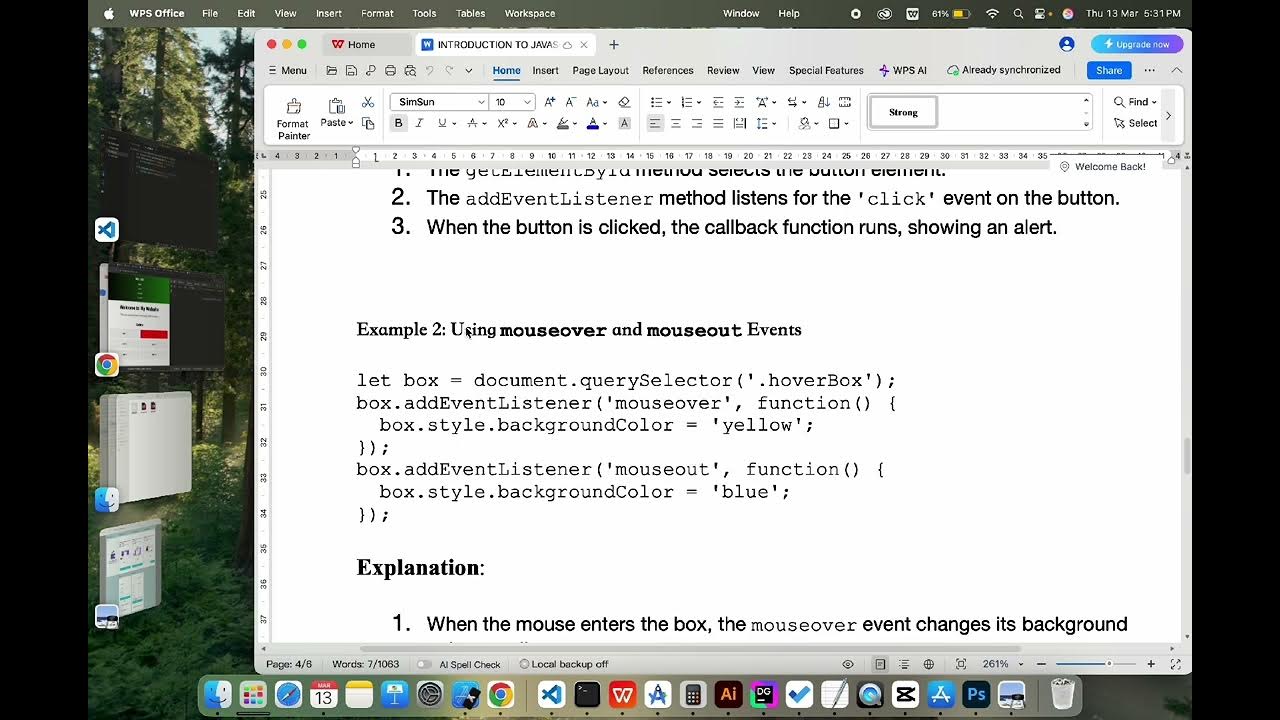The width and height of the screenshot is (1280, 720).
Task: Click the Copy icon below Cut
Action: point(368,123)
